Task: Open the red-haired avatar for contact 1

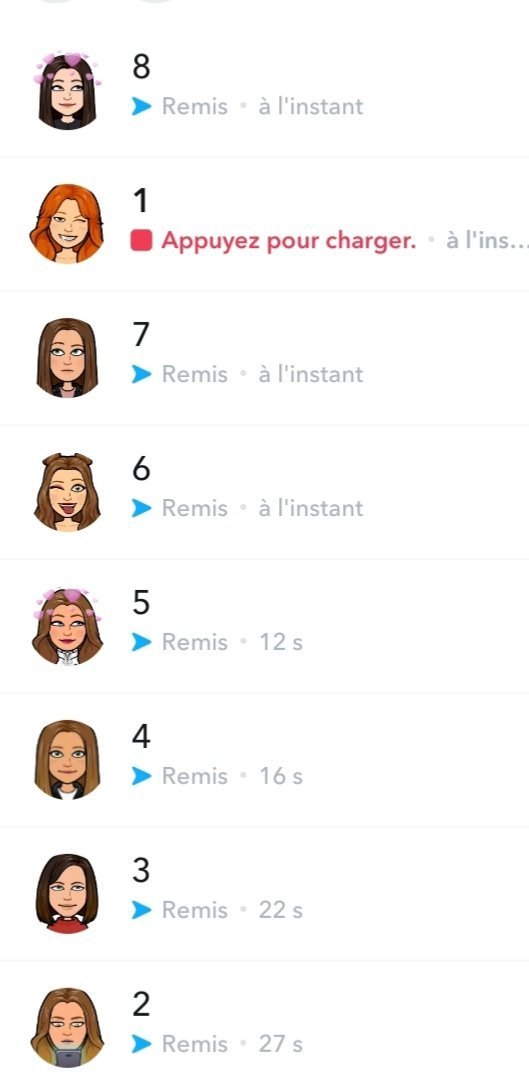Action: coord(67,223)
